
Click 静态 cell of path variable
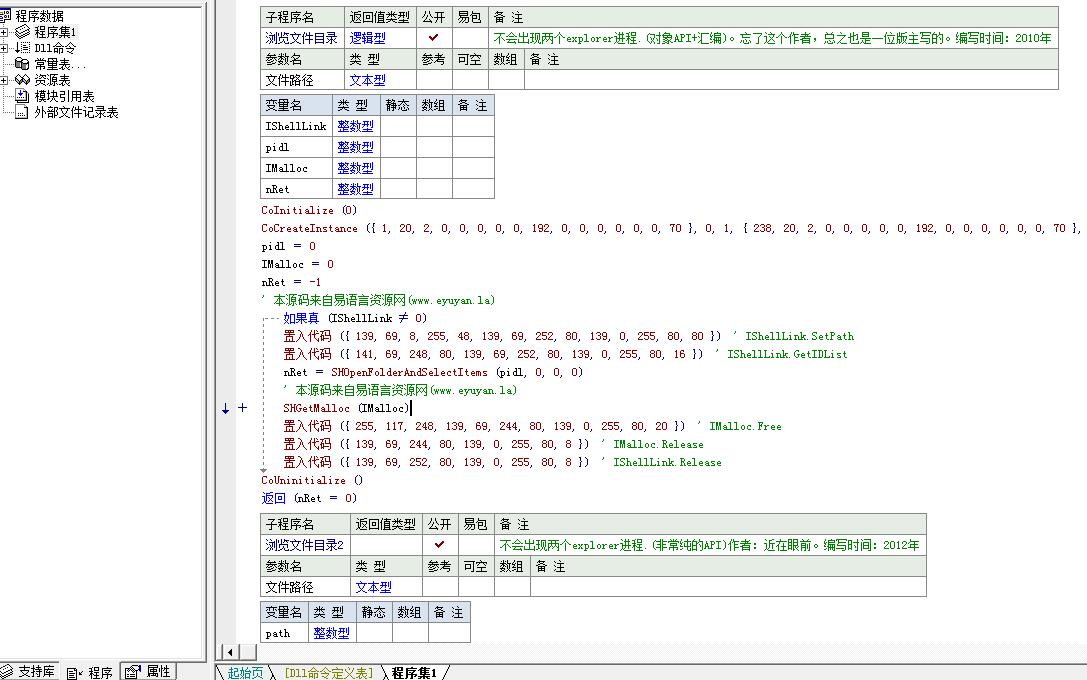pyautogui.click(x=374, y=632)
